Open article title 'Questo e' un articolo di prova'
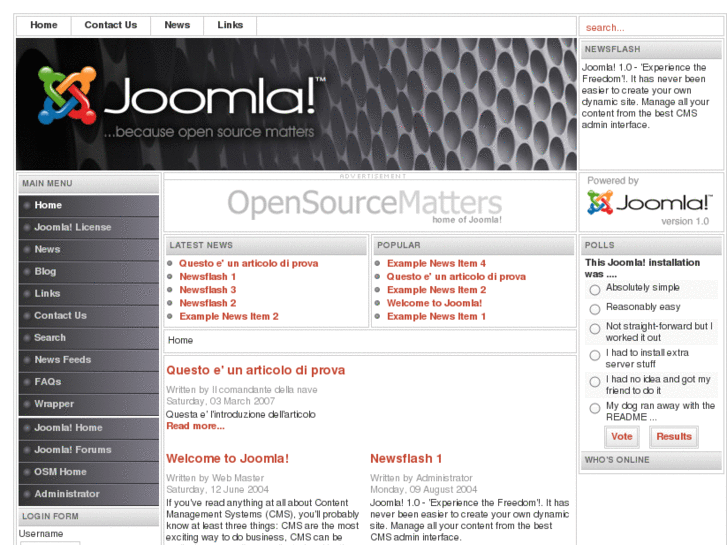The height and width of the screenshot is (545, 727). (255, 370)
